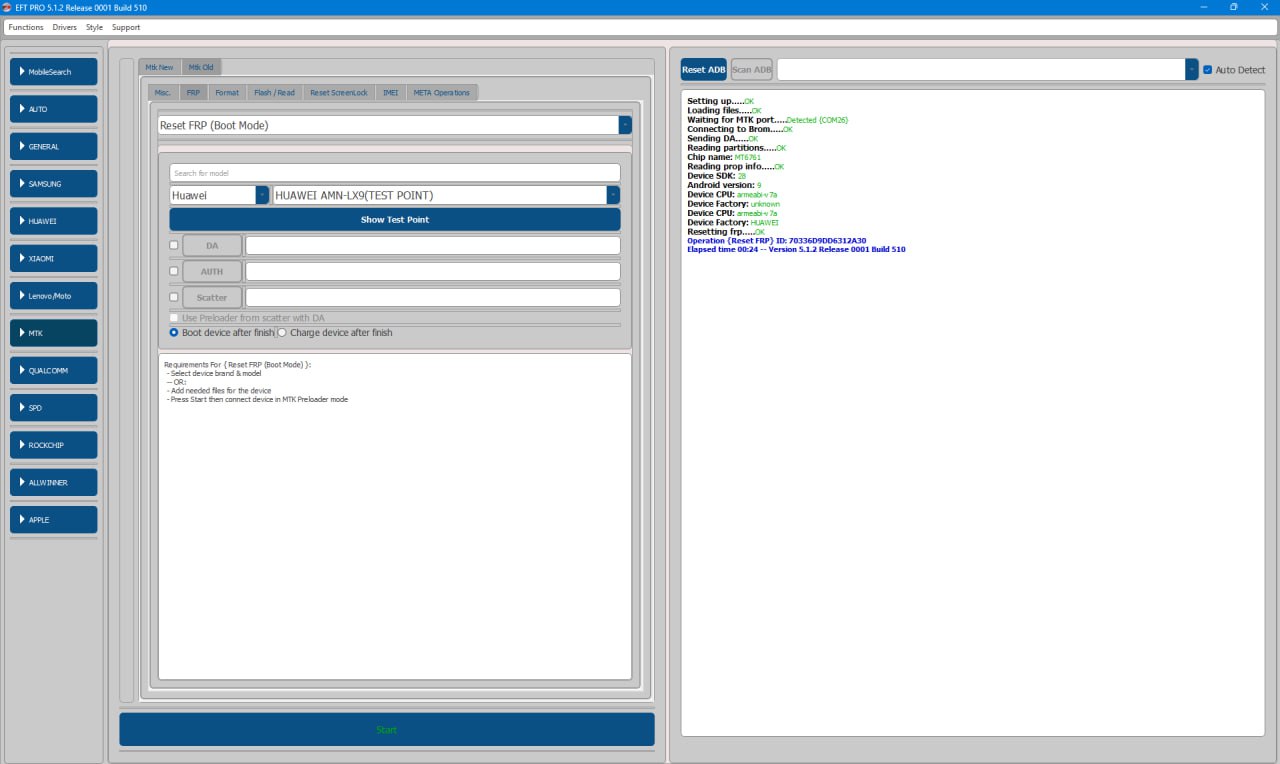The image size is (1280, 764).
Task: Open the Reset ScreenLock tab
Action: (339, 92)
